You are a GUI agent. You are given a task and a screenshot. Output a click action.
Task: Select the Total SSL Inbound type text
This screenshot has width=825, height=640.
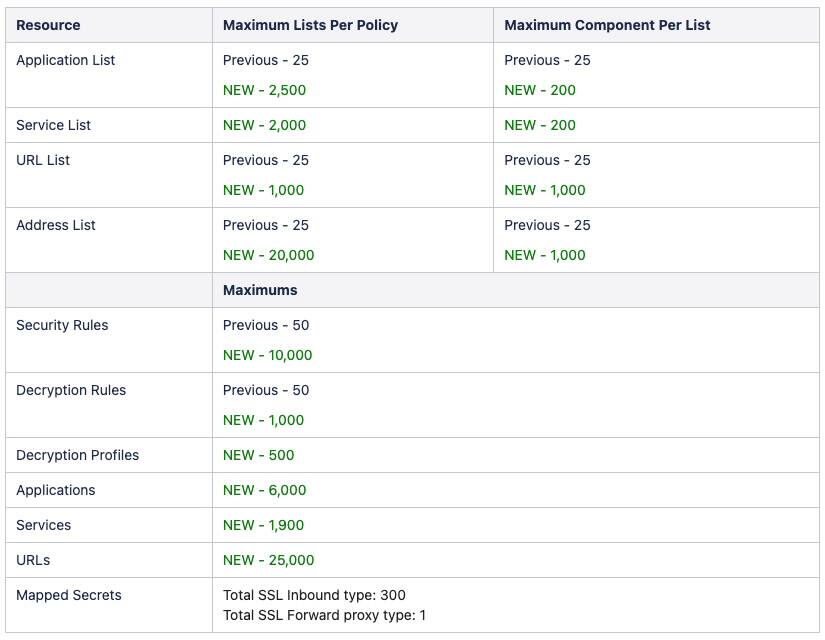coord(314,595)
